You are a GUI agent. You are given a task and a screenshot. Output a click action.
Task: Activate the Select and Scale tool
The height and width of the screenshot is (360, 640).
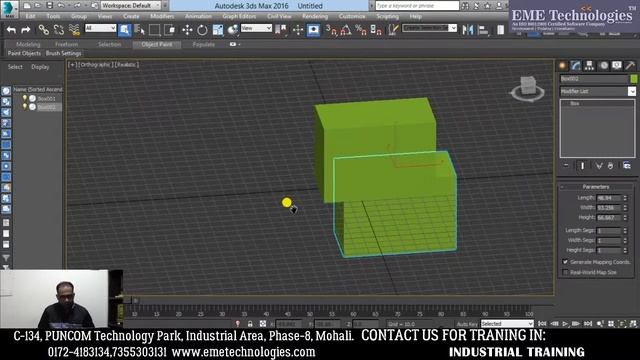[x=218, y=30]
